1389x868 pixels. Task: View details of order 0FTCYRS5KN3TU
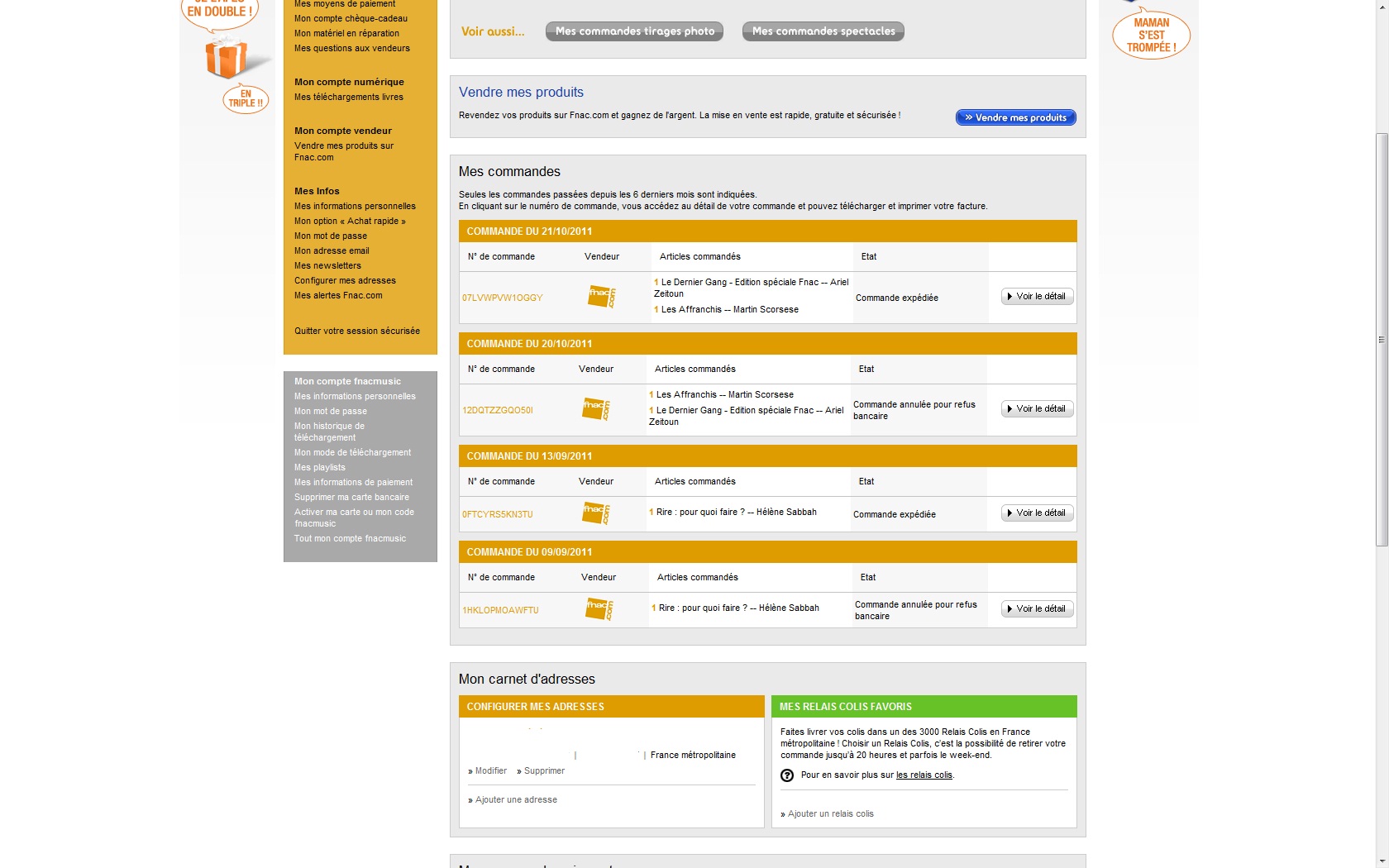coord(1038,513)
